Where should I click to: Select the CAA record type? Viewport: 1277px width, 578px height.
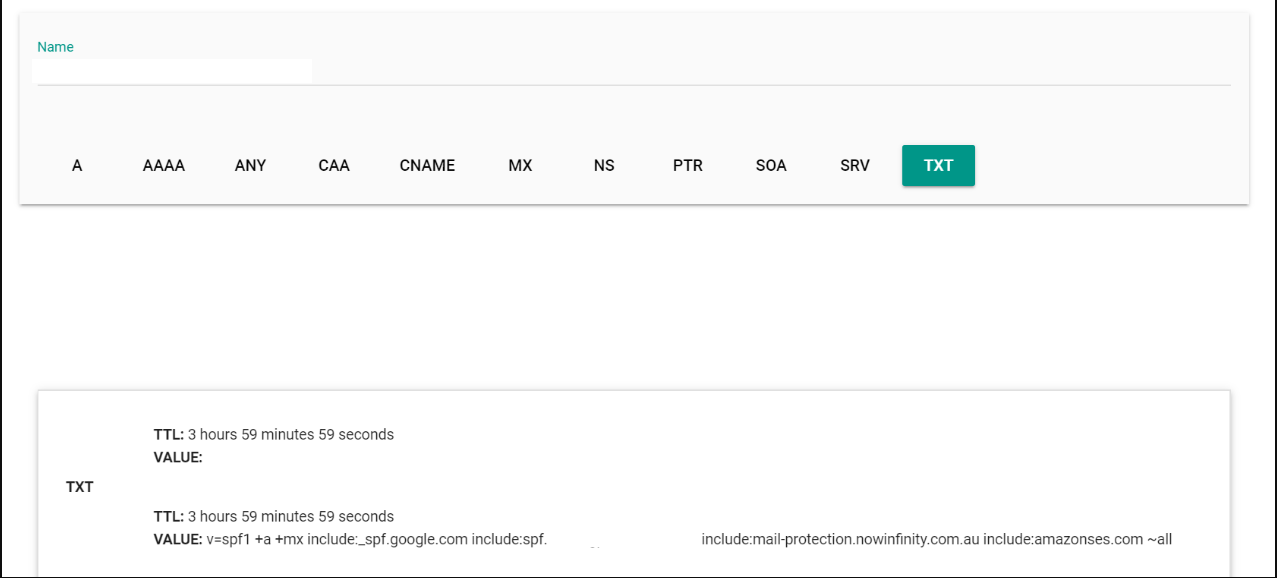(x=333, y=165)
